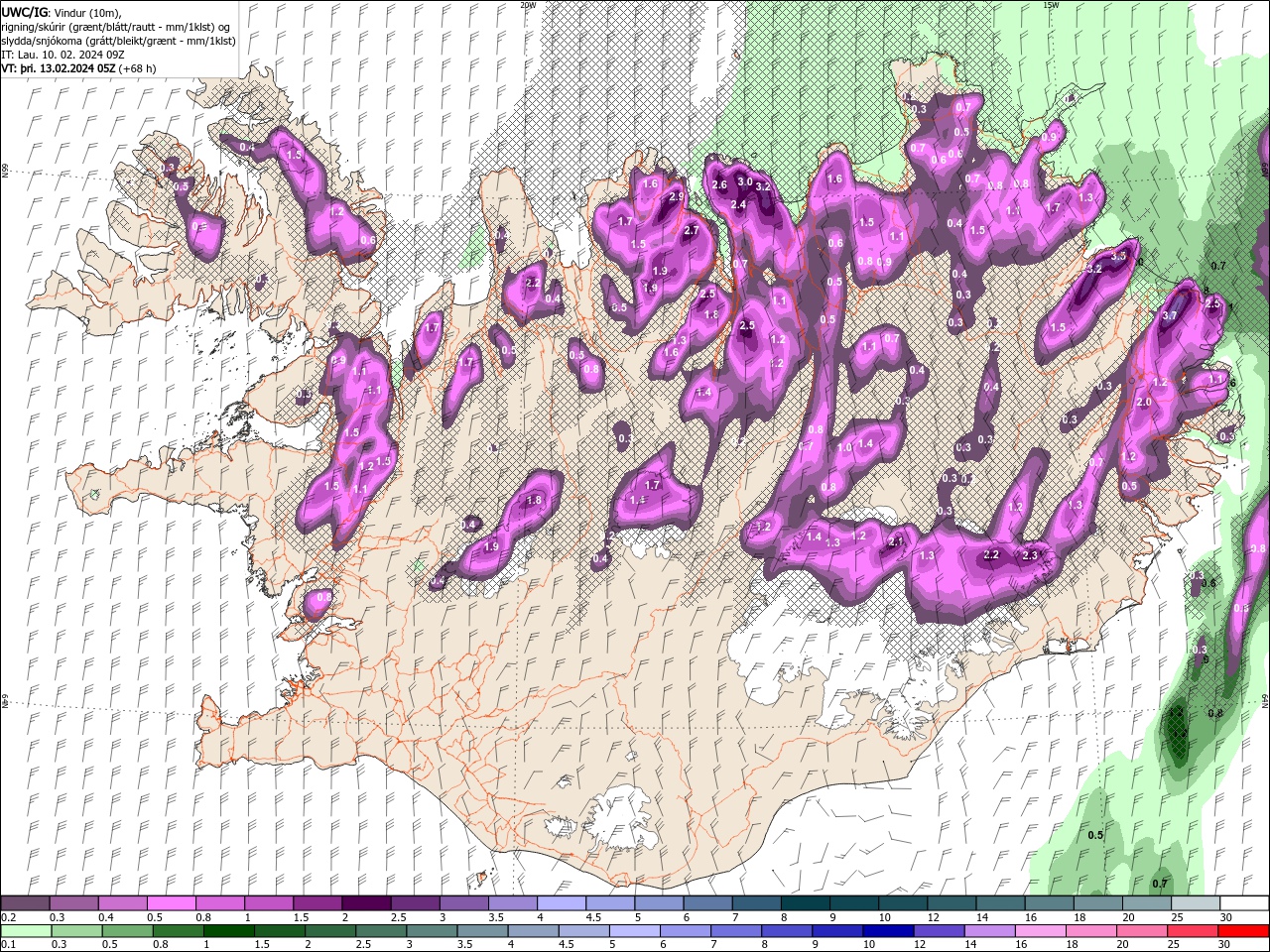
Task: Click the 'rigning/skúrir' legend description line
Action: [117, 27]
